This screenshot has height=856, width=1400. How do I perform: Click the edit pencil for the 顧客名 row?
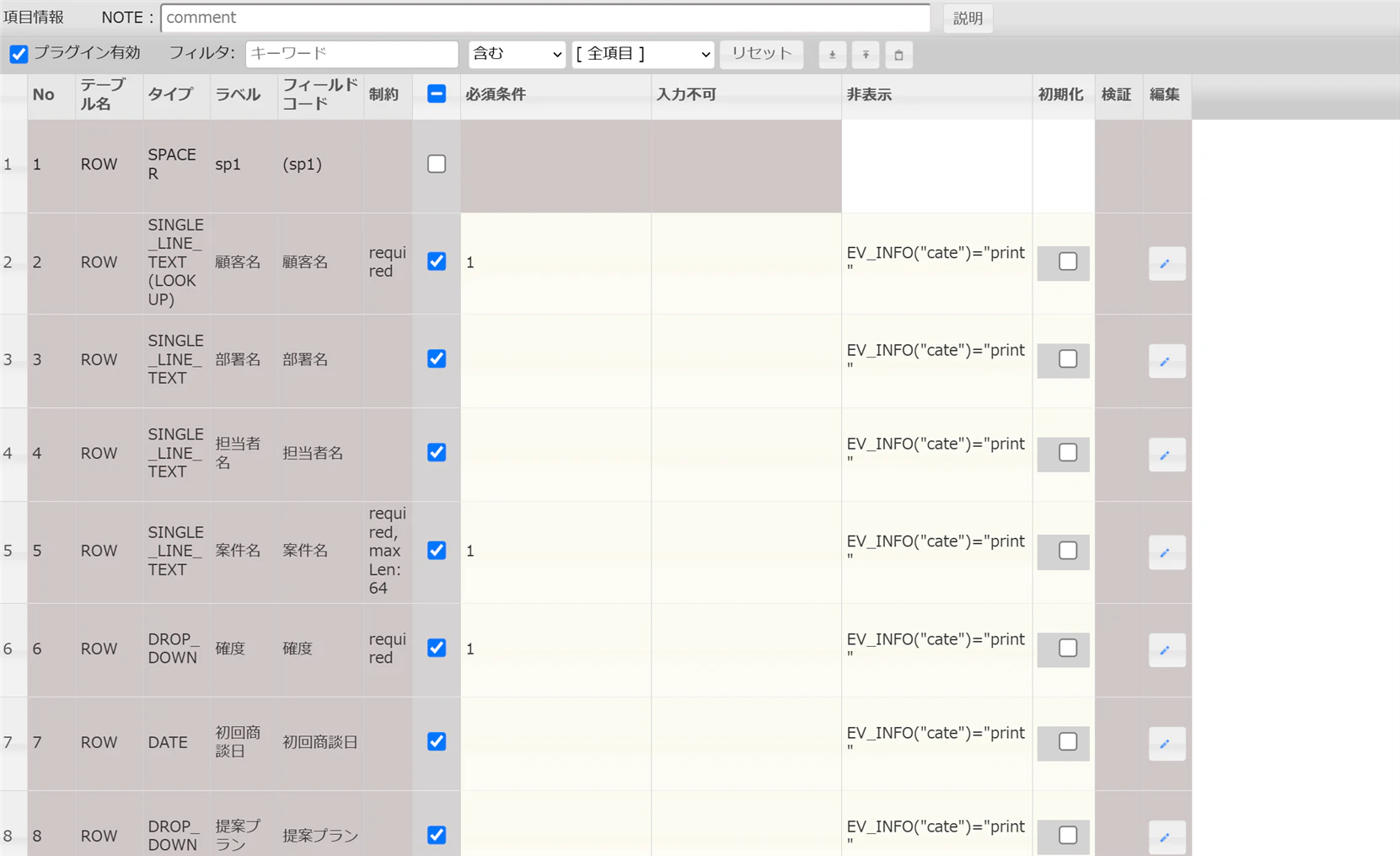click(x=1167, y=263)
